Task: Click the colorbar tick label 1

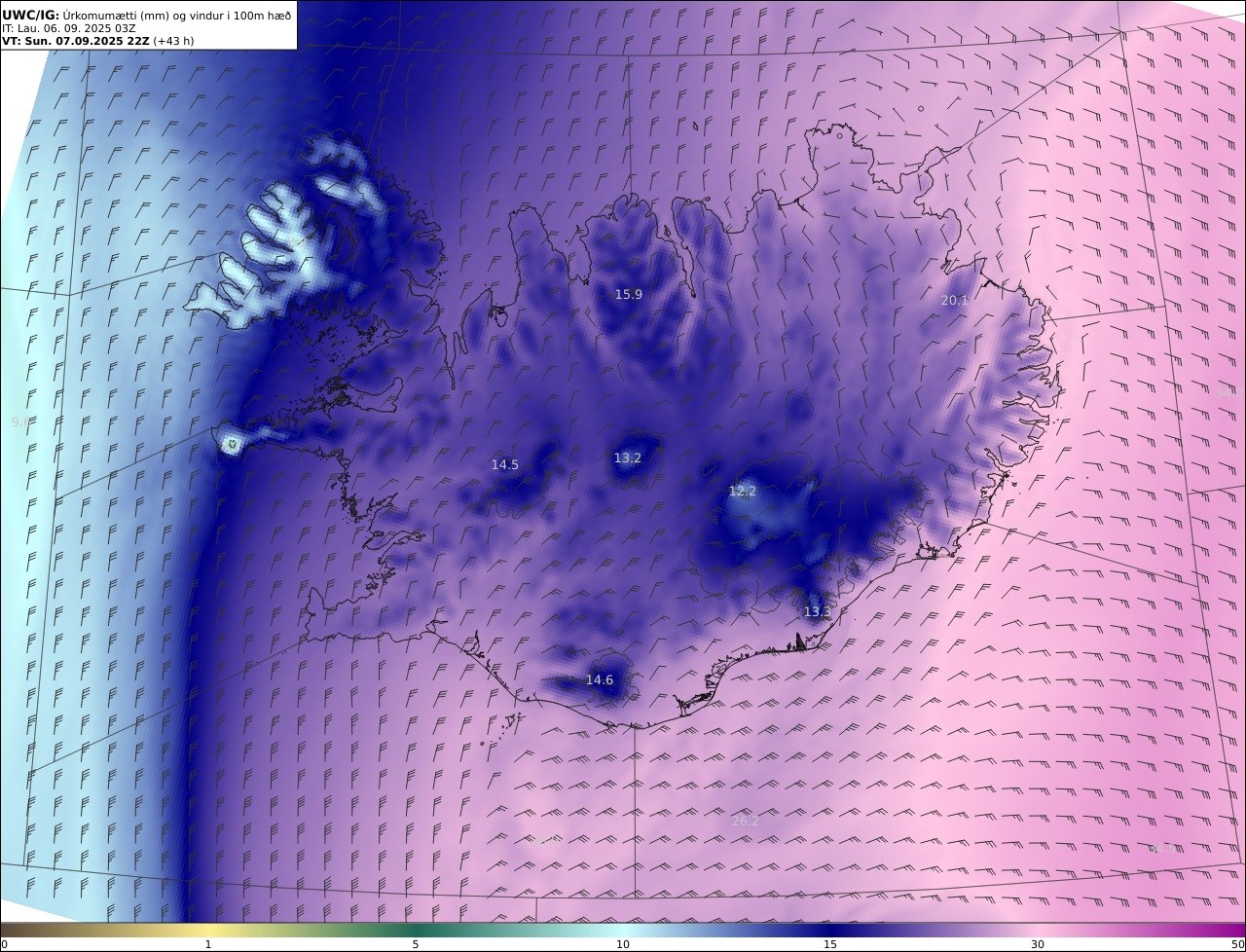Action: click(x=208, y=944)
